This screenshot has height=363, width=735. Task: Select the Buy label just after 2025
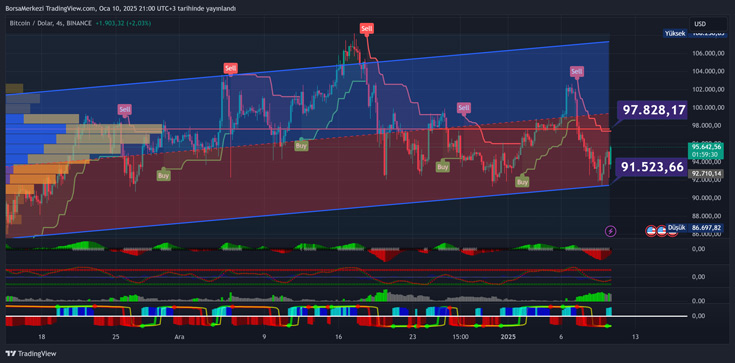(521, 182)
